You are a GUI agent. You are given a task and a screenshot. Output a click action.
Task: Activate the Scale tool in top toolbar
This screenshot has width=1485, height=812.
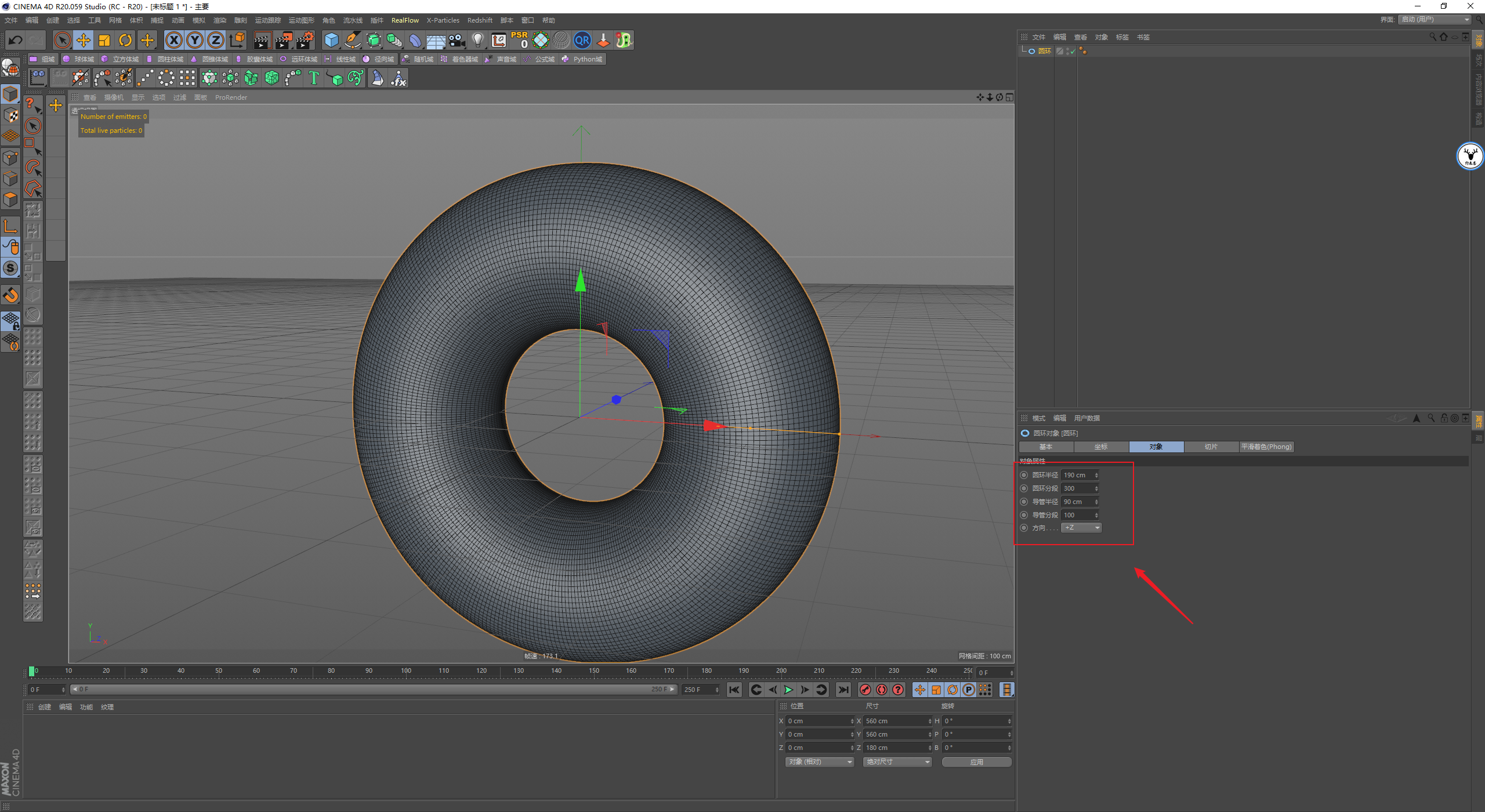104,40
